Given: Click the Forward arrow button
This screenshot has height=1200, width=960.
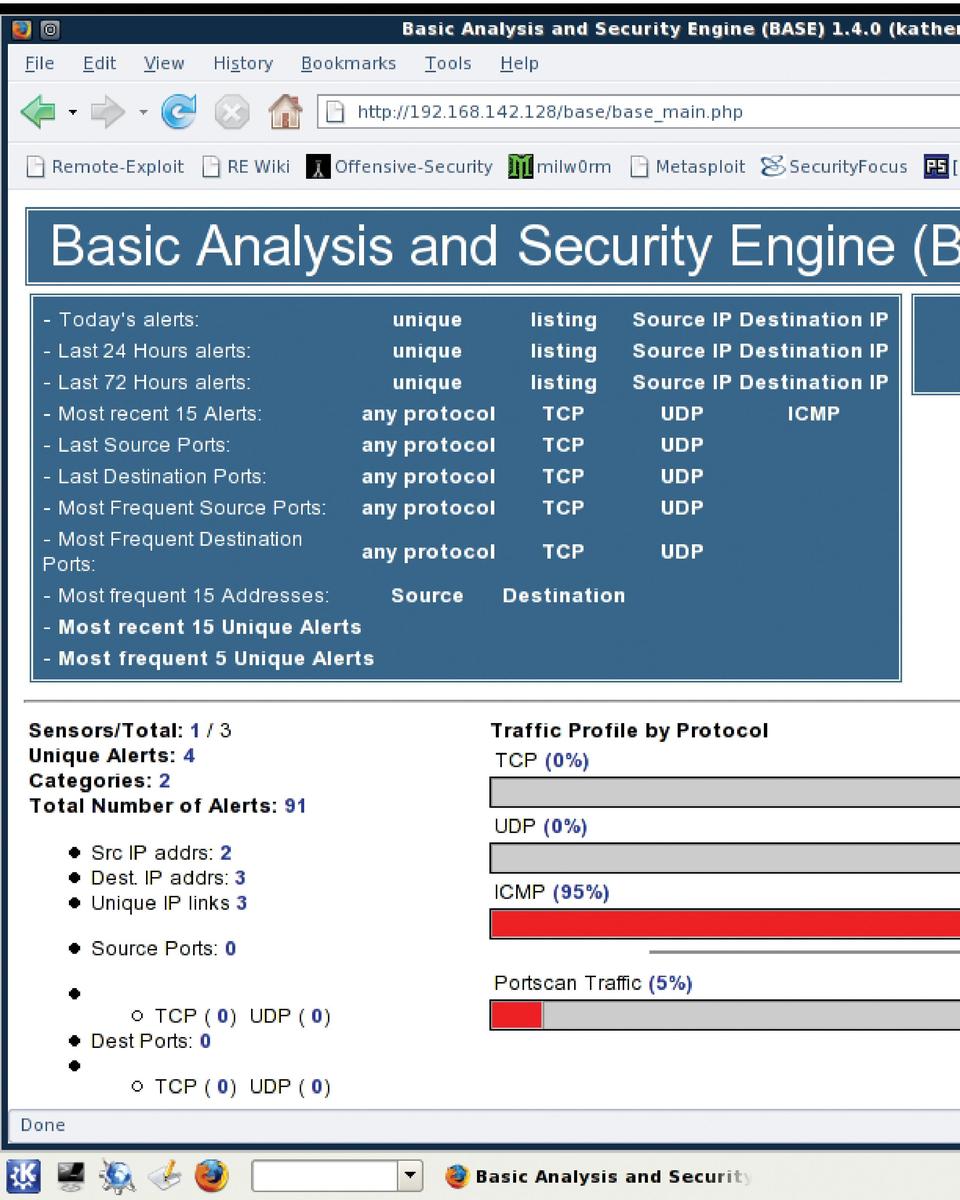Looking at the screenshot, I should pos(108,112).
